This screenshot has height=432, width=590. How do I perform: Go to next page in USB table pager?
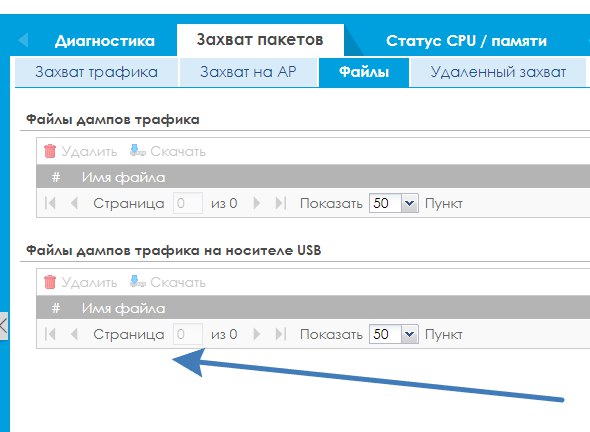257,334
